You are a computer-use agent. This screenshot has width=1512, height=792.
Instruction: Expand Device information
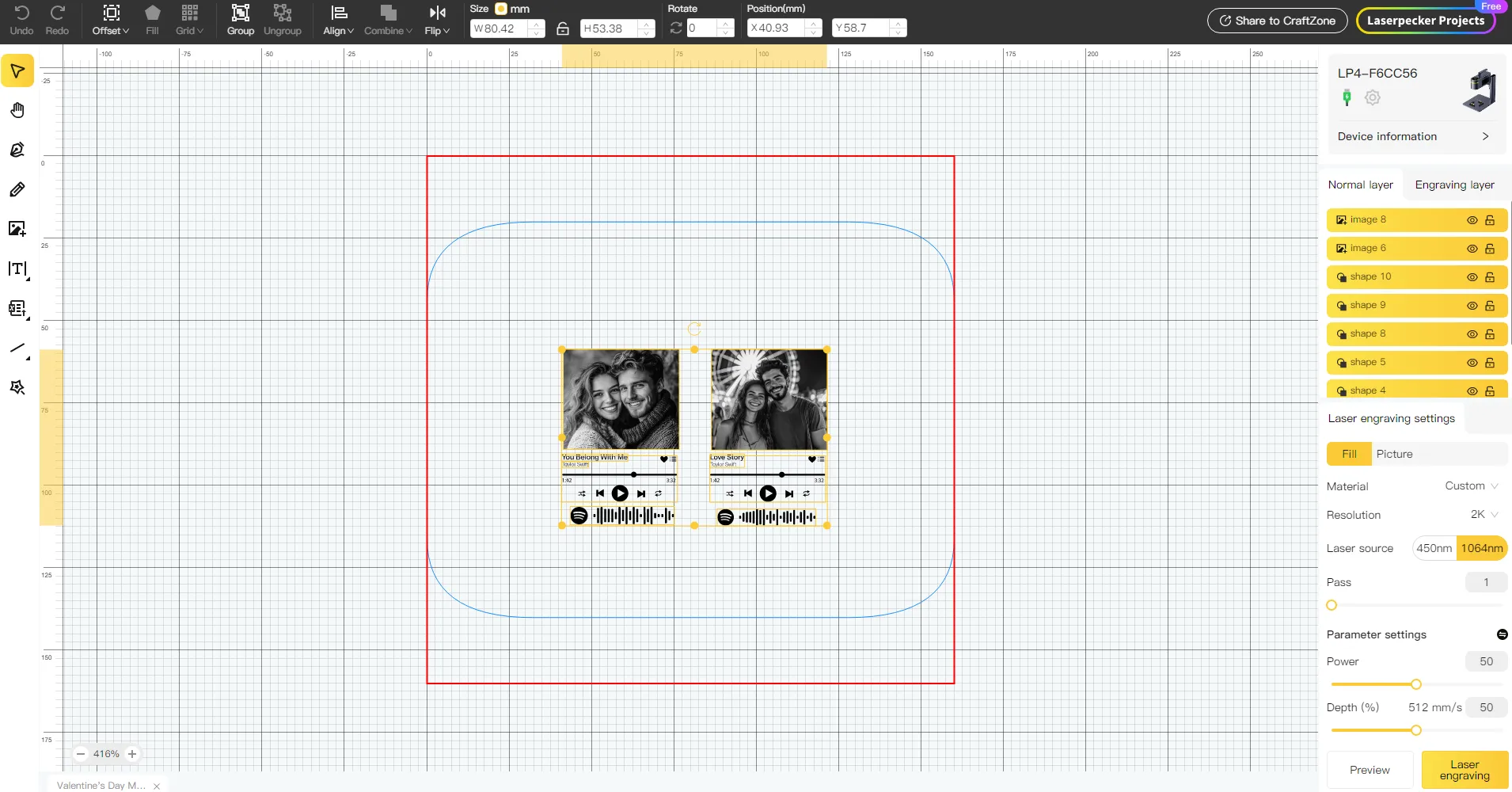click(x=1414, y=136)
